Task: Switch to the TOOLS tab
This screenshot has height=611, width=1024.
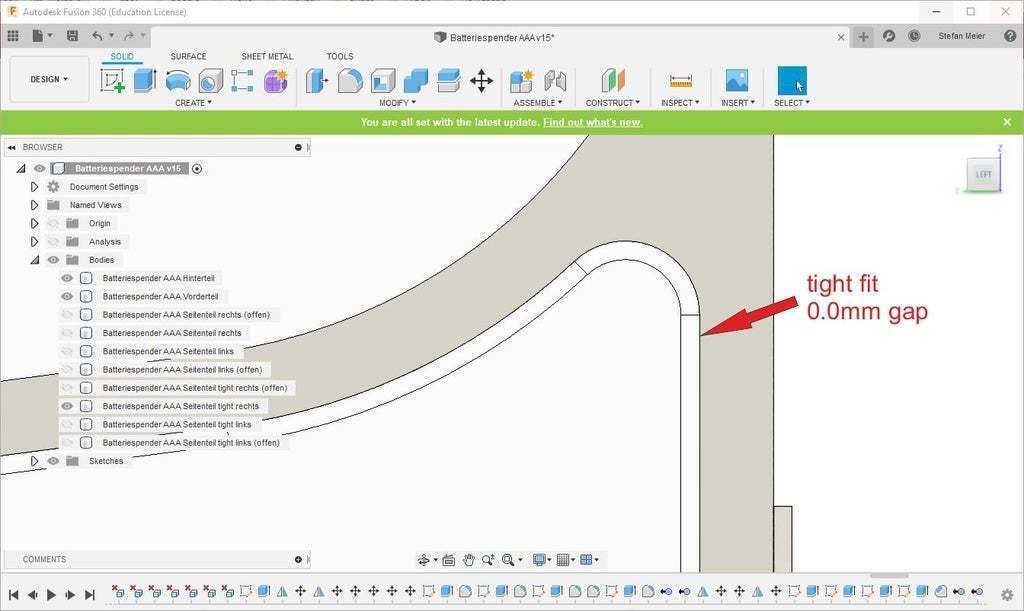Action: pos(340,56)
